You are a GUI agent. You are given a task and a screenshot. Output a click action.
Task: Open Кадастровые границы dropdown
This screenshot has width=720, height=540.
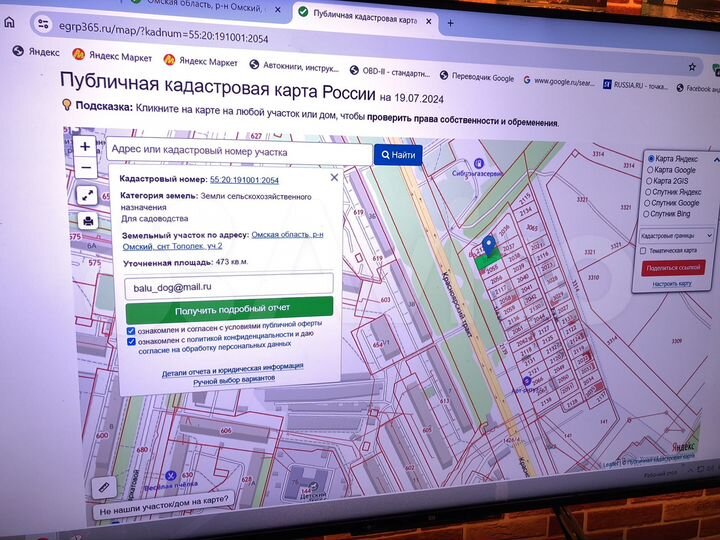tap(675, 236)
